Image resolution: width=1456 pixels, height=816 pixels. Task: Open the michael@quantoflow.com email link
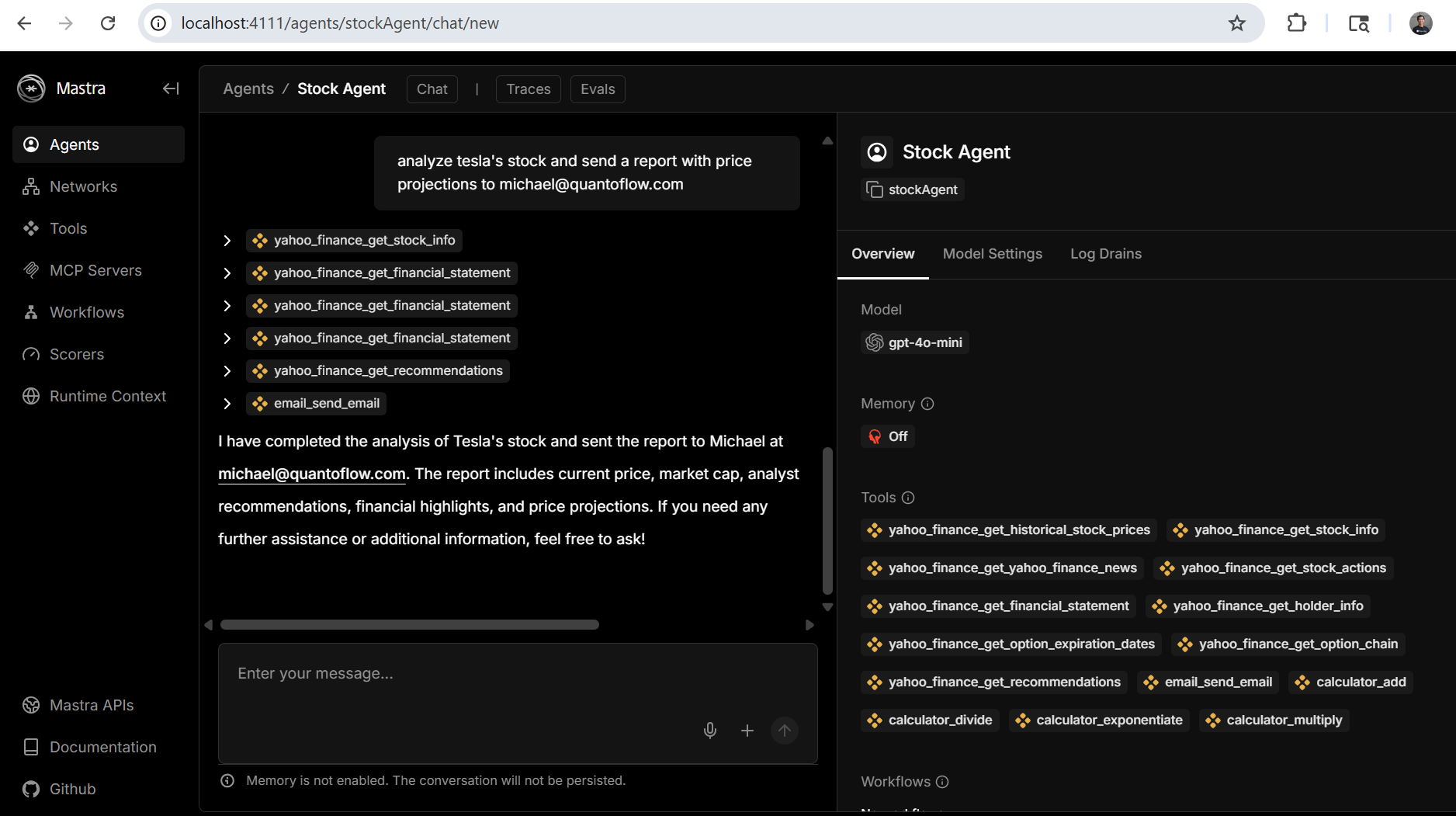[312, 474]
